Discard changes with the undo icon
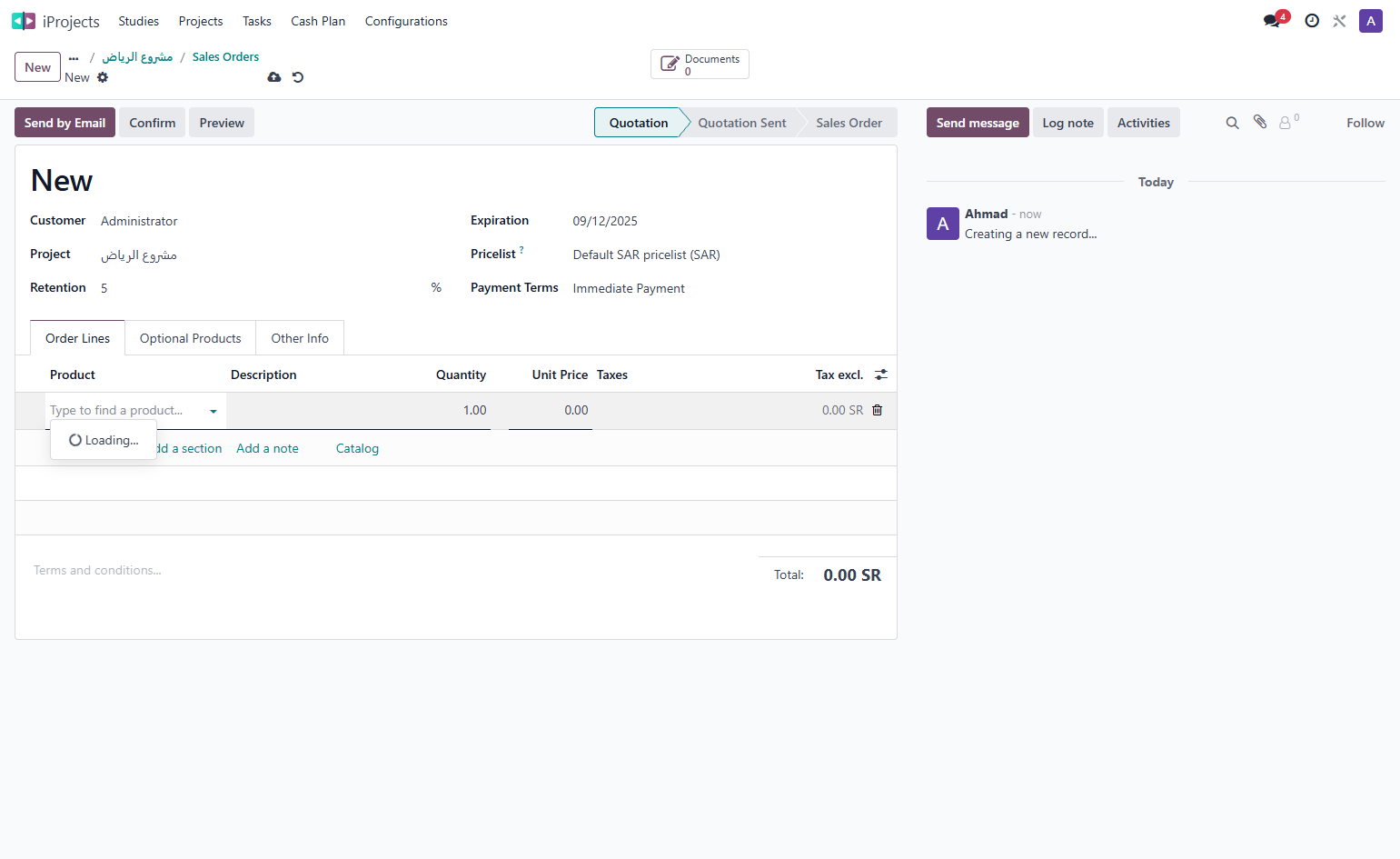Screen dimensions: 1400x859 point(298,77)
